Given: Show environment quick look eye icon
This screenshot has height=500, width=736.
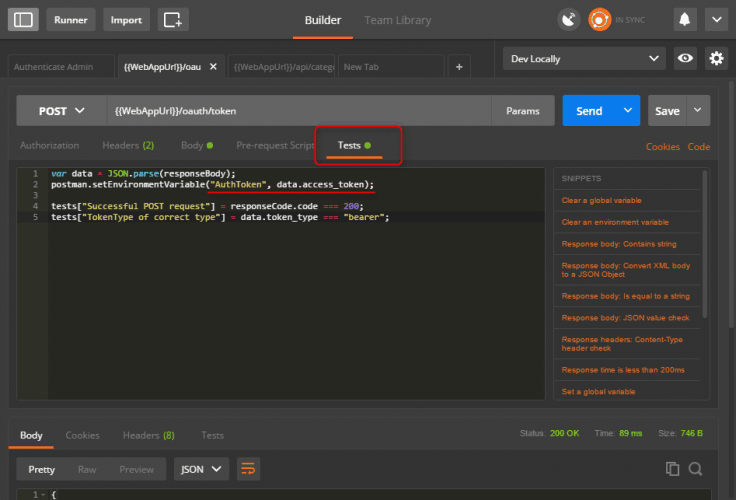Looking at the screenshot, I should [685, 59].
